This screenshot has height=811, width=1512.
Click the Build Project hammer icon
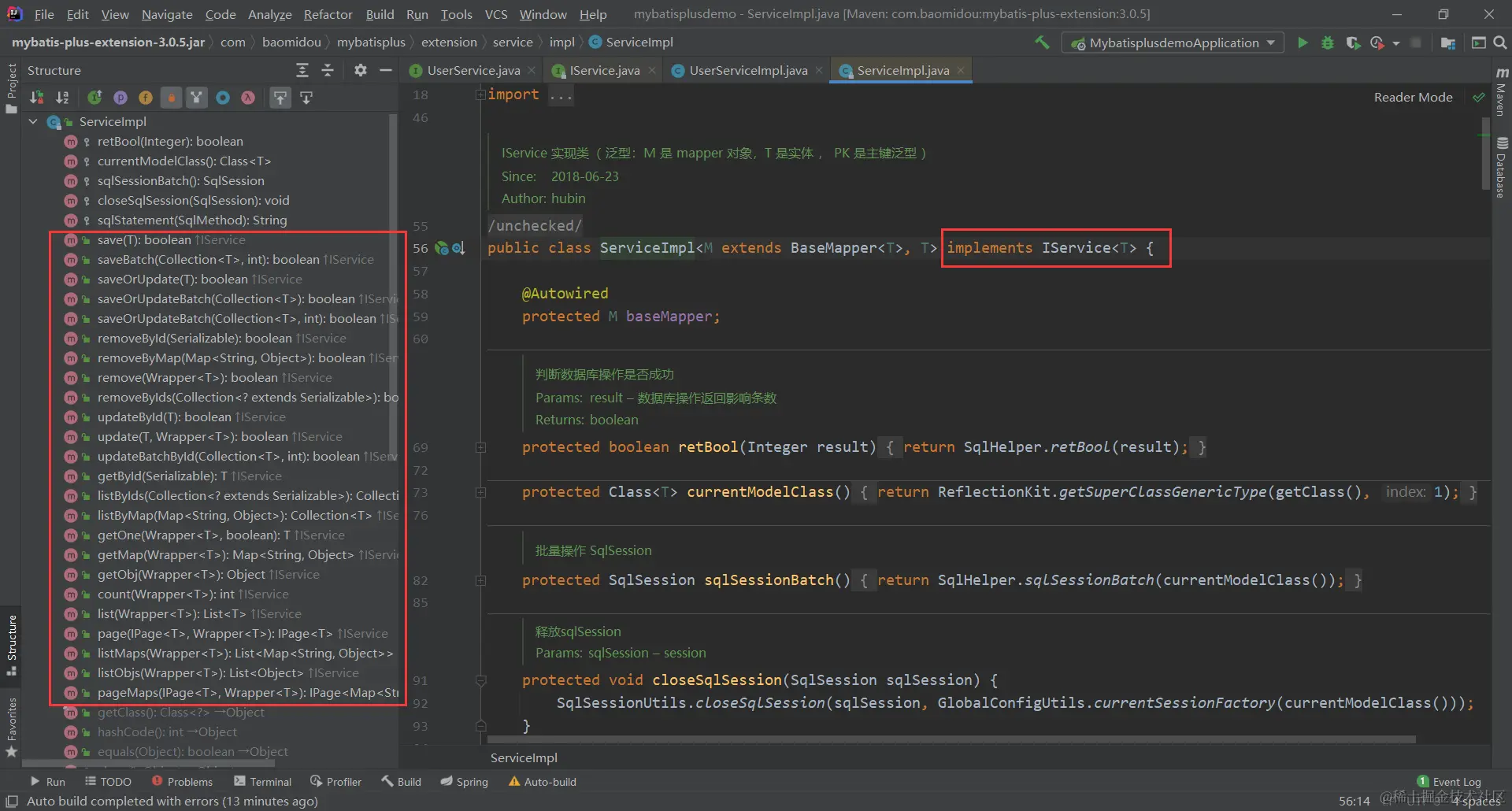point(1042,43)
